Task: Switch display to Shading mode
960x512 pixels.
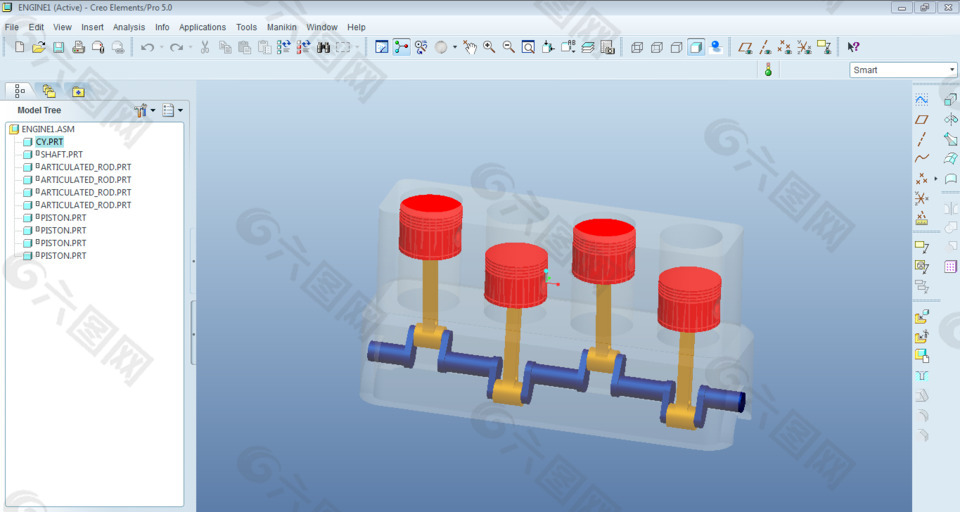Action: pos(696,47)
